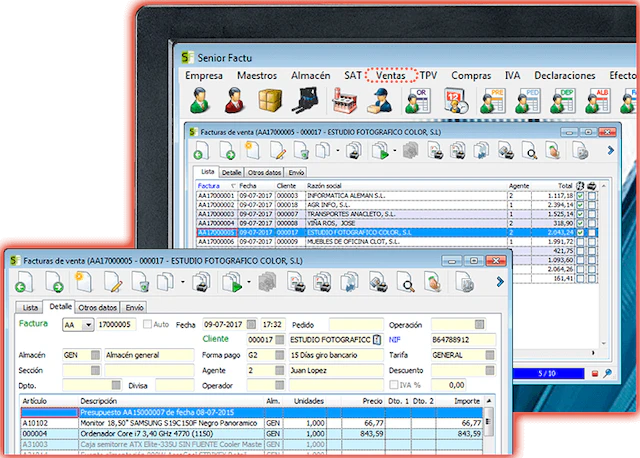
Task: Enable the IVA % checkbox
Action: coord(393,385)
